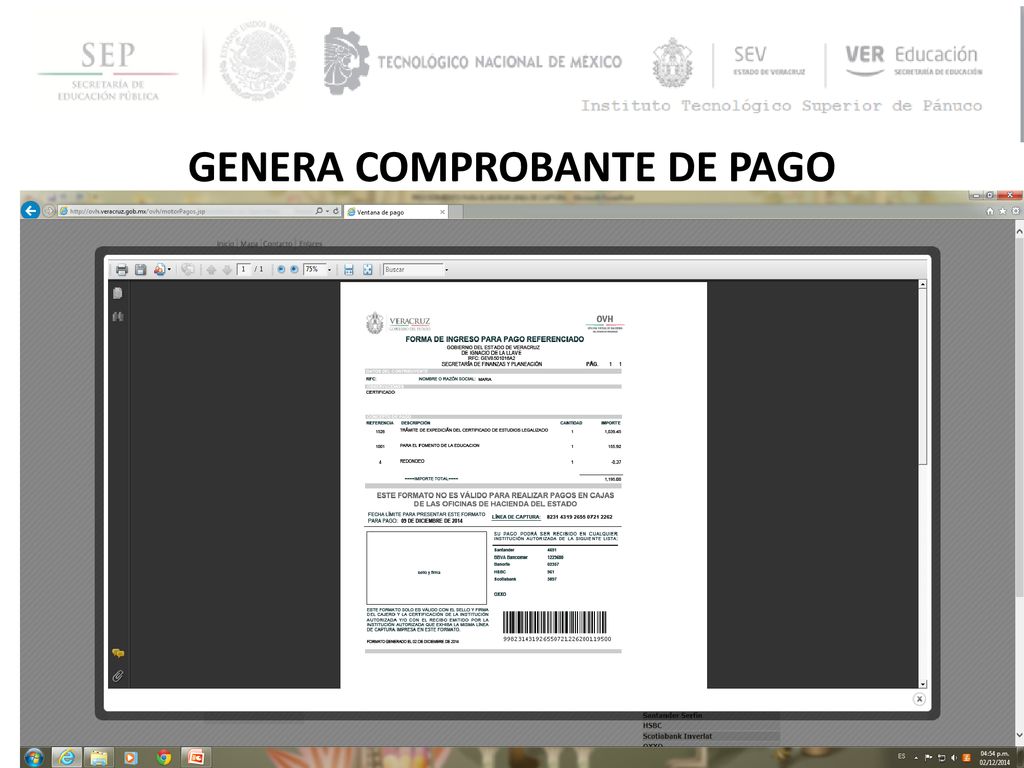1024x768 pixels.
Task: Zoom out with the minus circle button
Action: click(281, 269)
